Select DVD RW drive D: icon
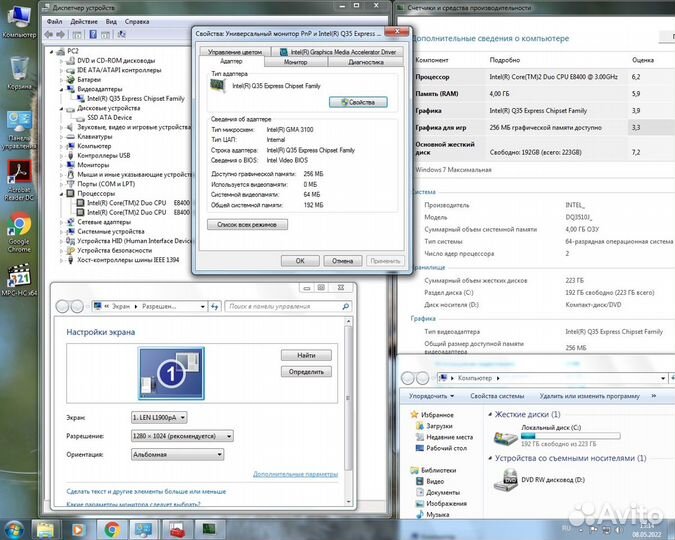675x540 pixels. [x=505, y=480]
